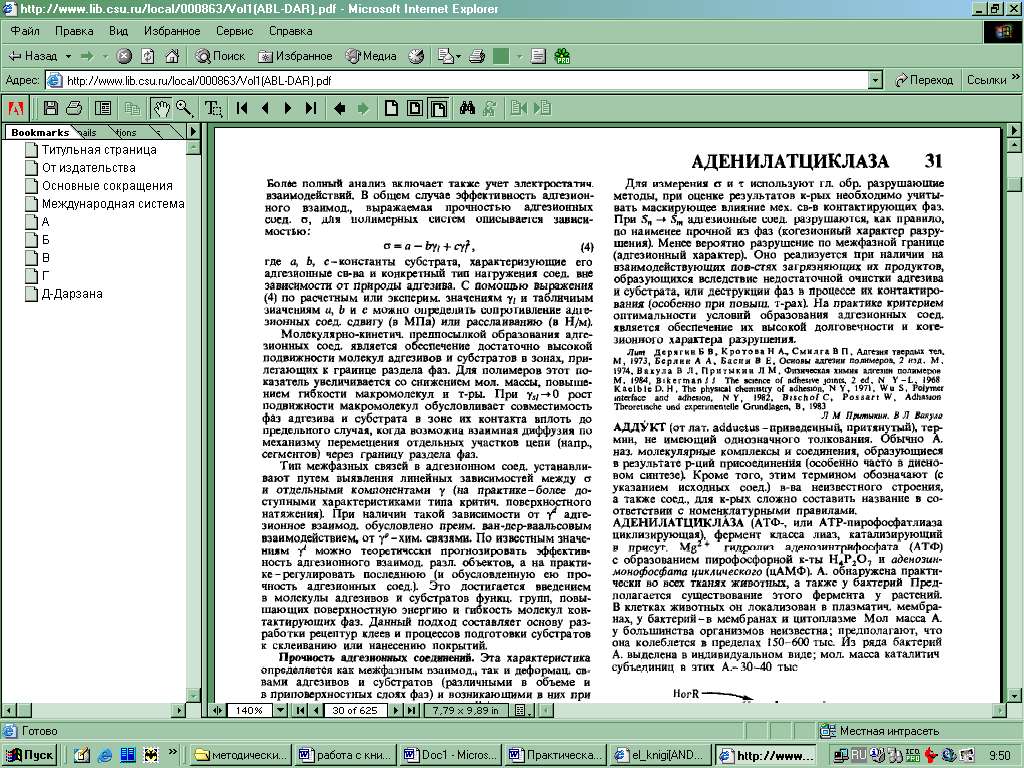1024x768 pixels.
Task: Open Назад history dropdown arrow
Action: click(68, 56)
